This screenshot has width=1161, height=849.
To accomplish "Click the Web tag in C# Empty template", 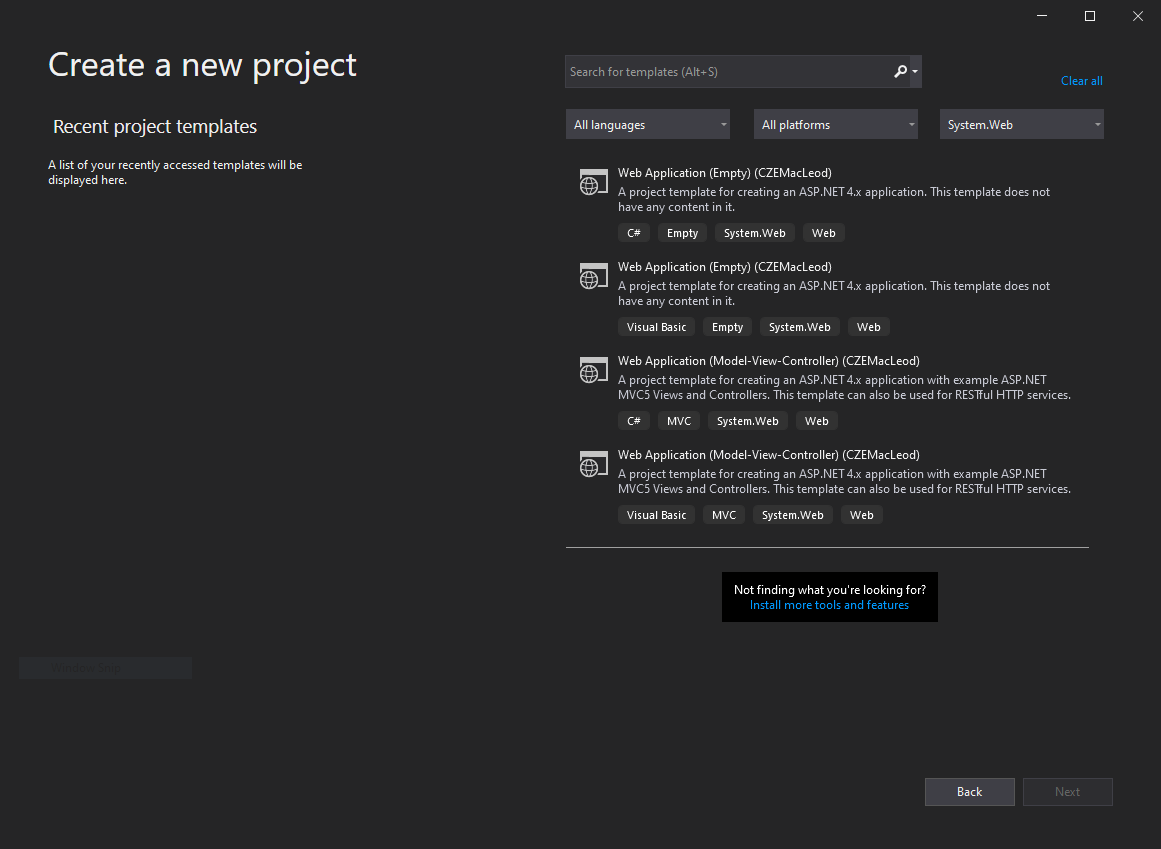I will 823,233.
